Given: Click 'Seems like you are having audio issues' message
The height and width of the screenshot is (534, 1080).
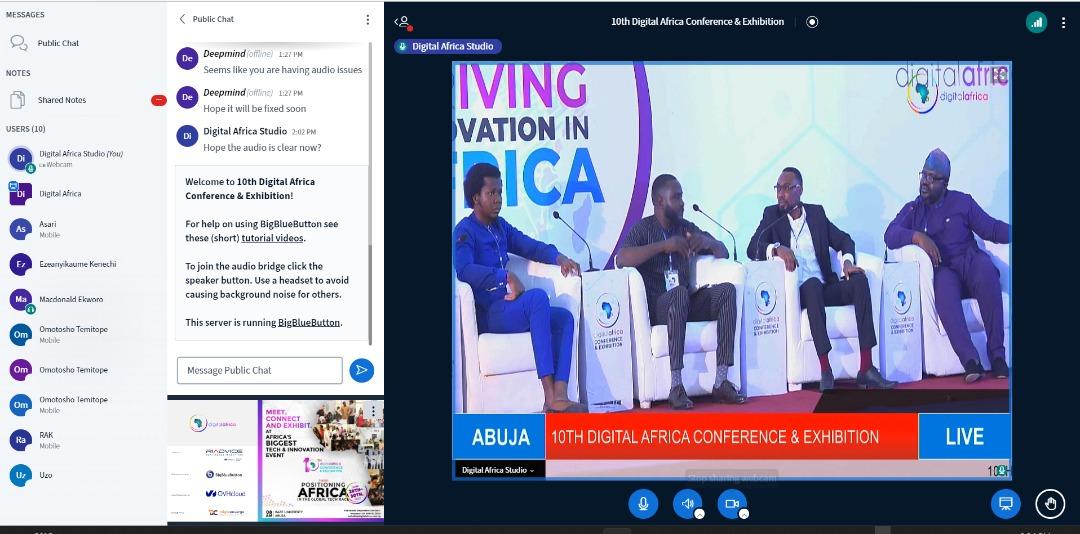Looking at the screenshot, I should click(x=282, y=70).
